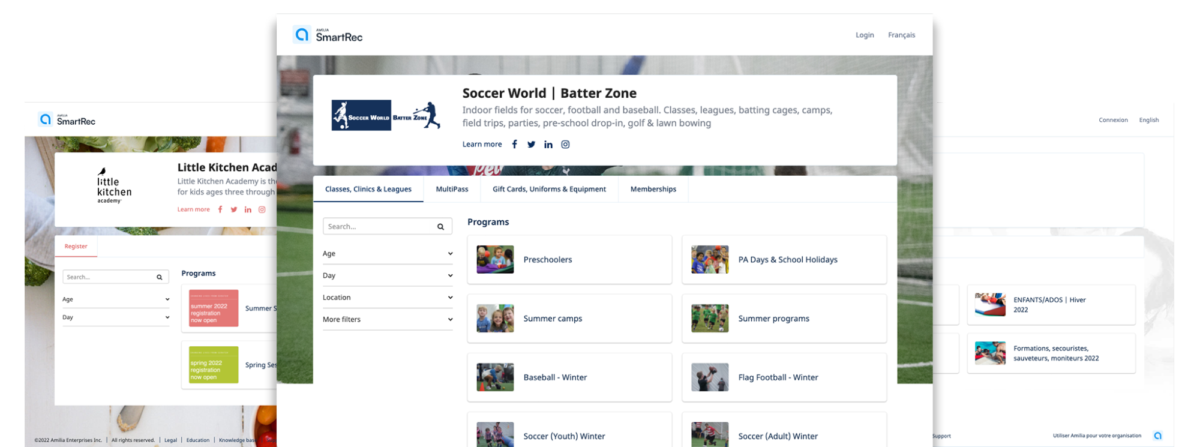Click Facebook icon in Soccer World header
Image resolution: width=1200 pixels, height=447 pixels.
click(x=515, y=144)
